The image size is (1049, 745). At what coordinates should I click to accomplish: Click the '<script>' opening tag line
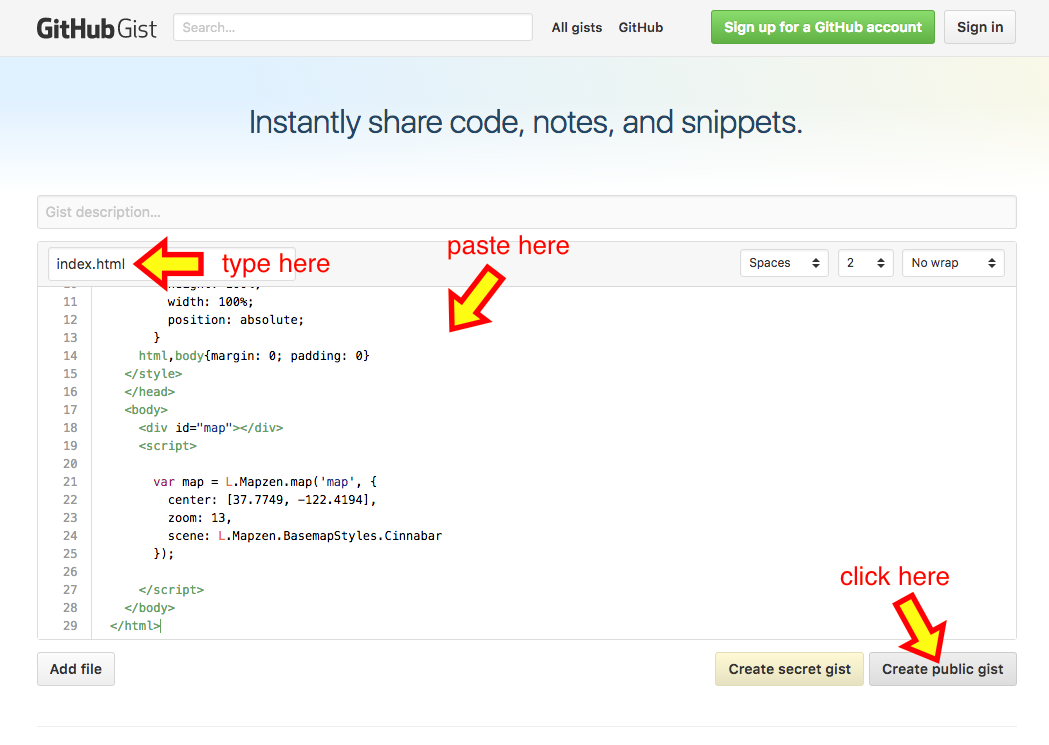167,446
